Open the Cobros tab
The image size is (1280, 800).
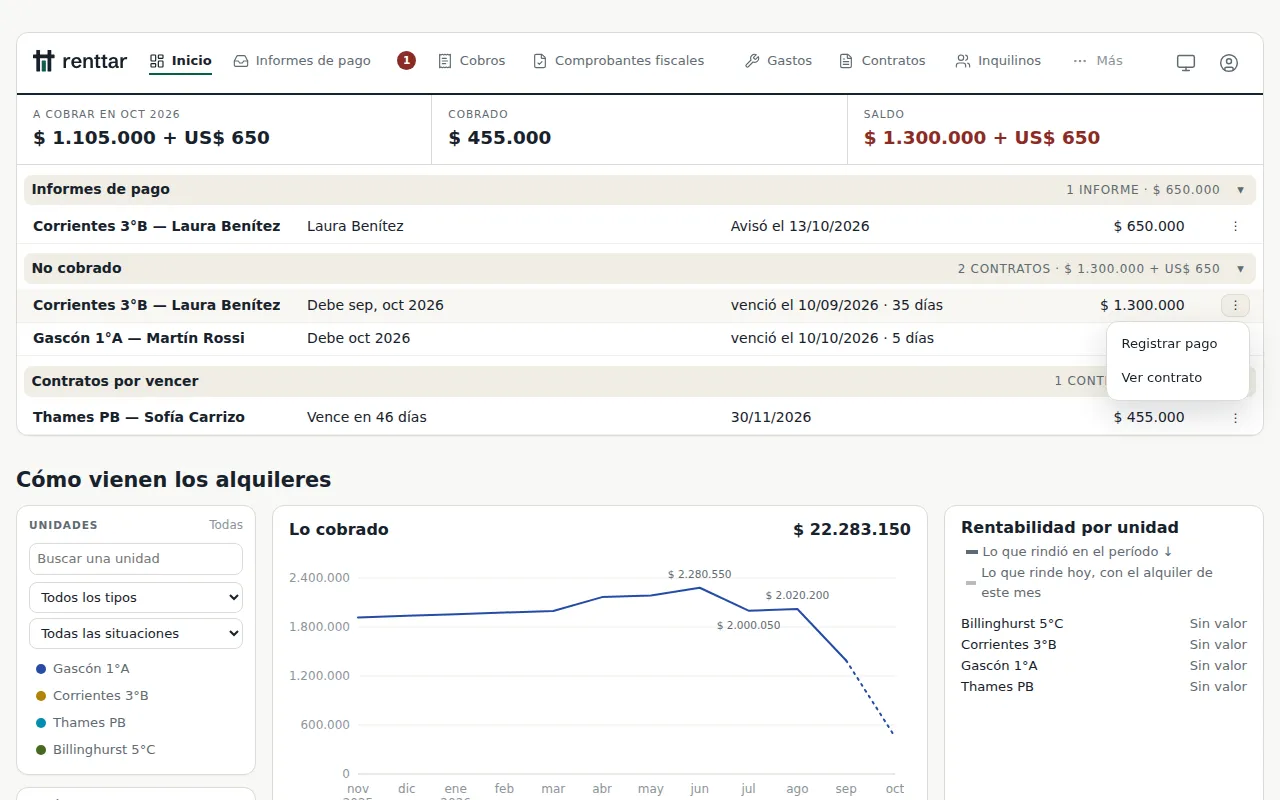[472, 61]
